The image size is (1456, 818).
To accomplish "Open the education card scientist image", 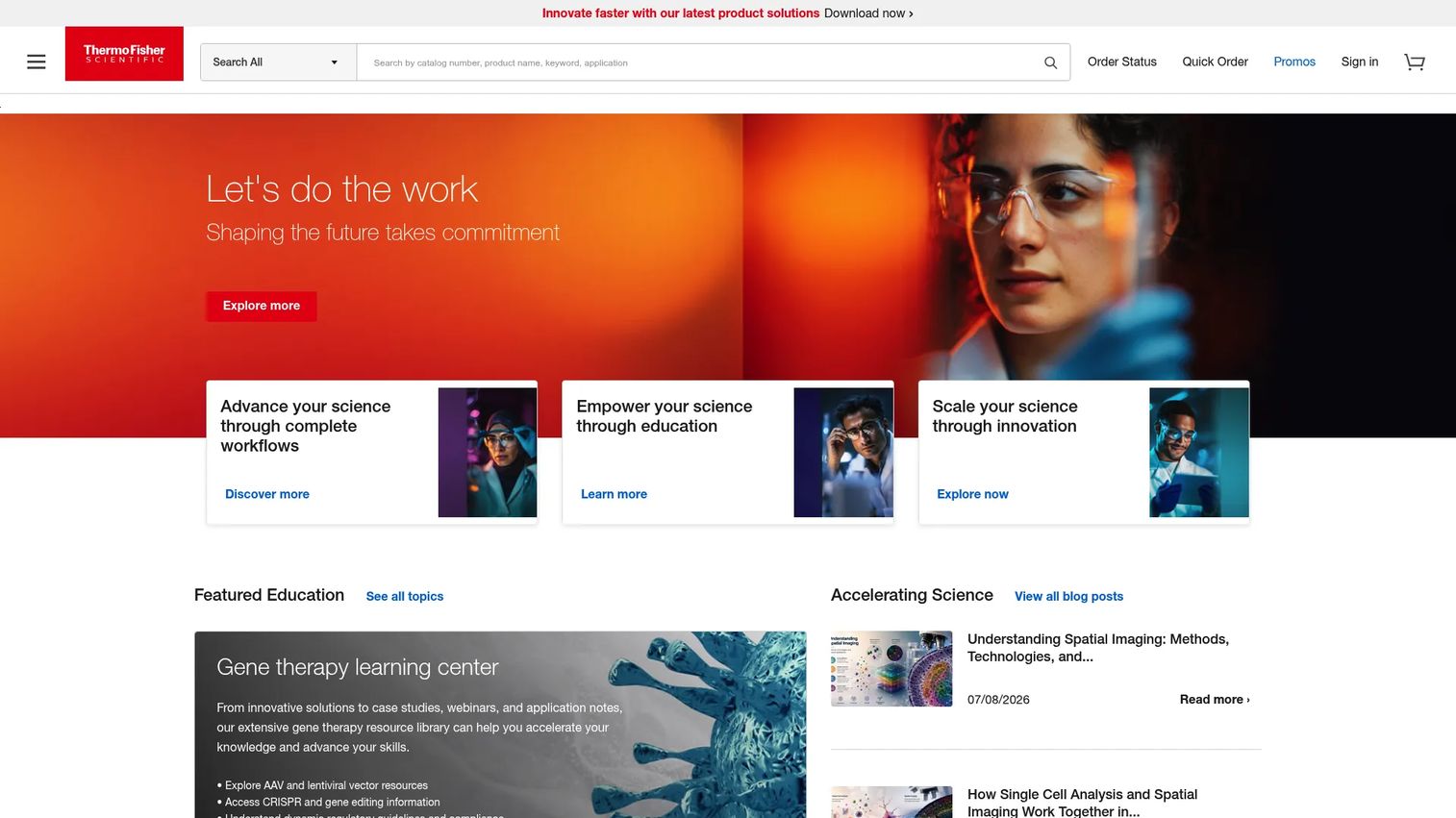I will (843, 453).
